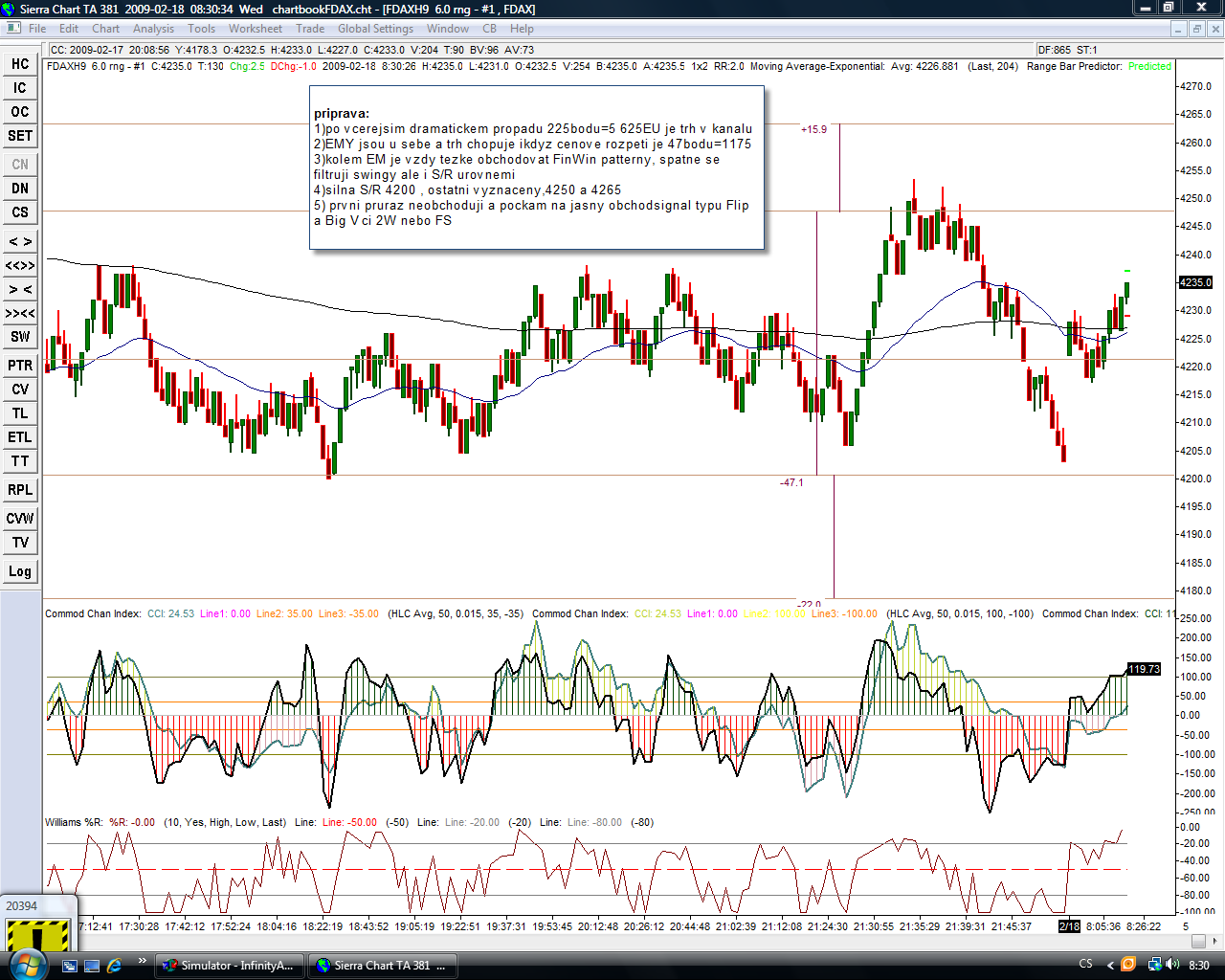Open the Edit menu
1225x980 pixels.
pos(69,29)
